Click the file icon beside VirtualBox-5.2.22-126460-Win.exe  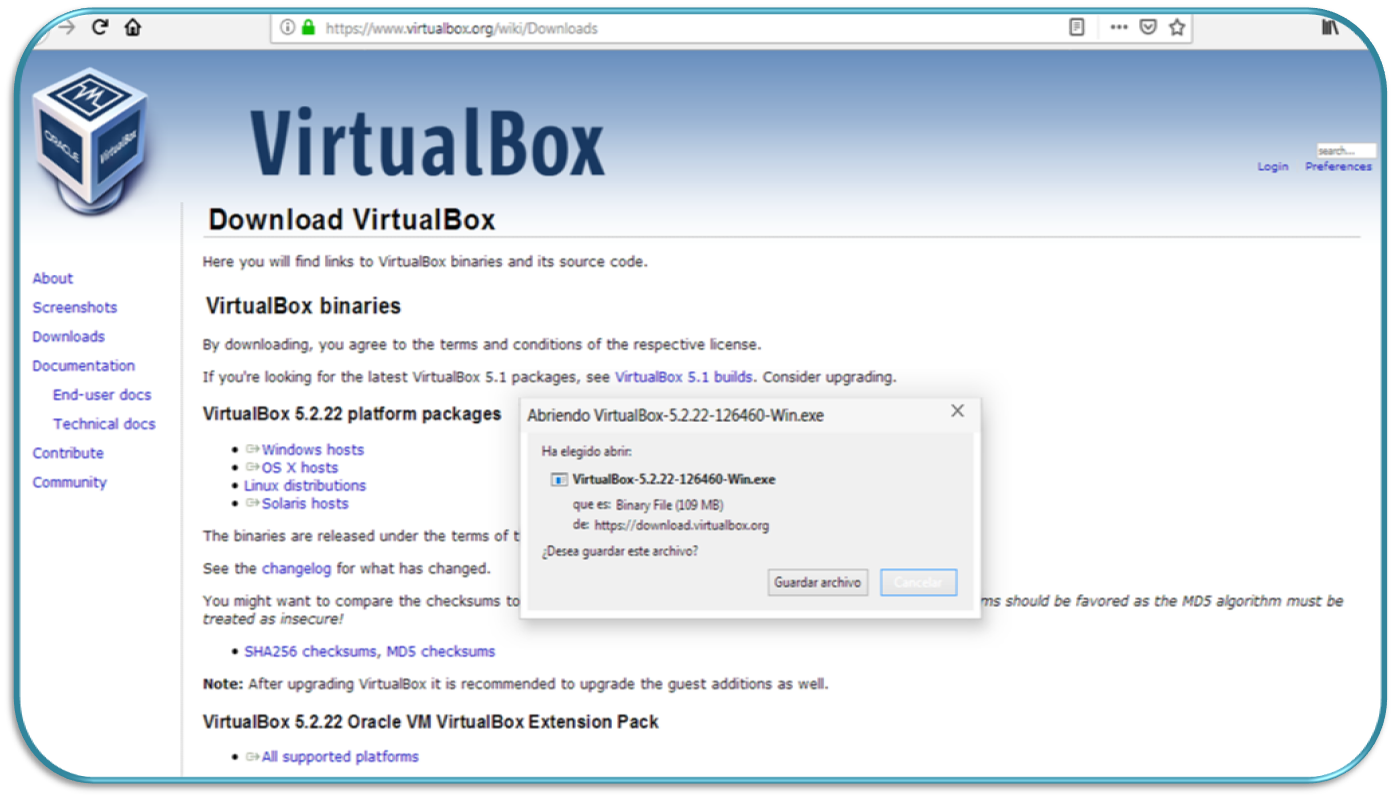pyautogui.click(x=559, y=479)
